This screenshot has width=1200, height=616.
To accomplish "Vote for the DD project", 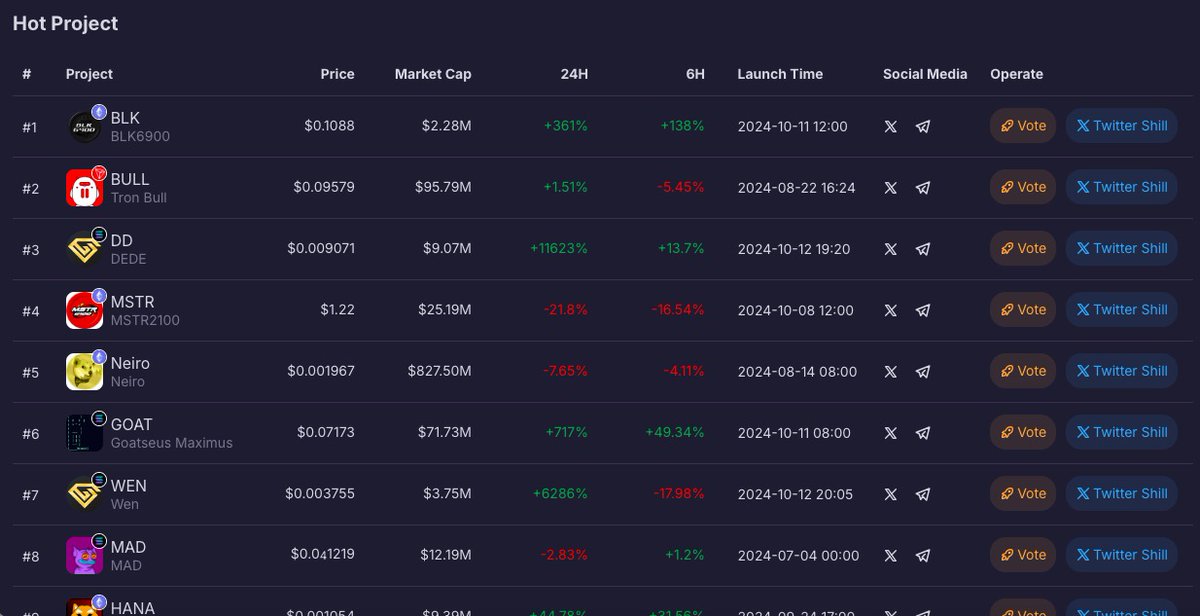I will pyautogui.click(x=1023, y=248).
